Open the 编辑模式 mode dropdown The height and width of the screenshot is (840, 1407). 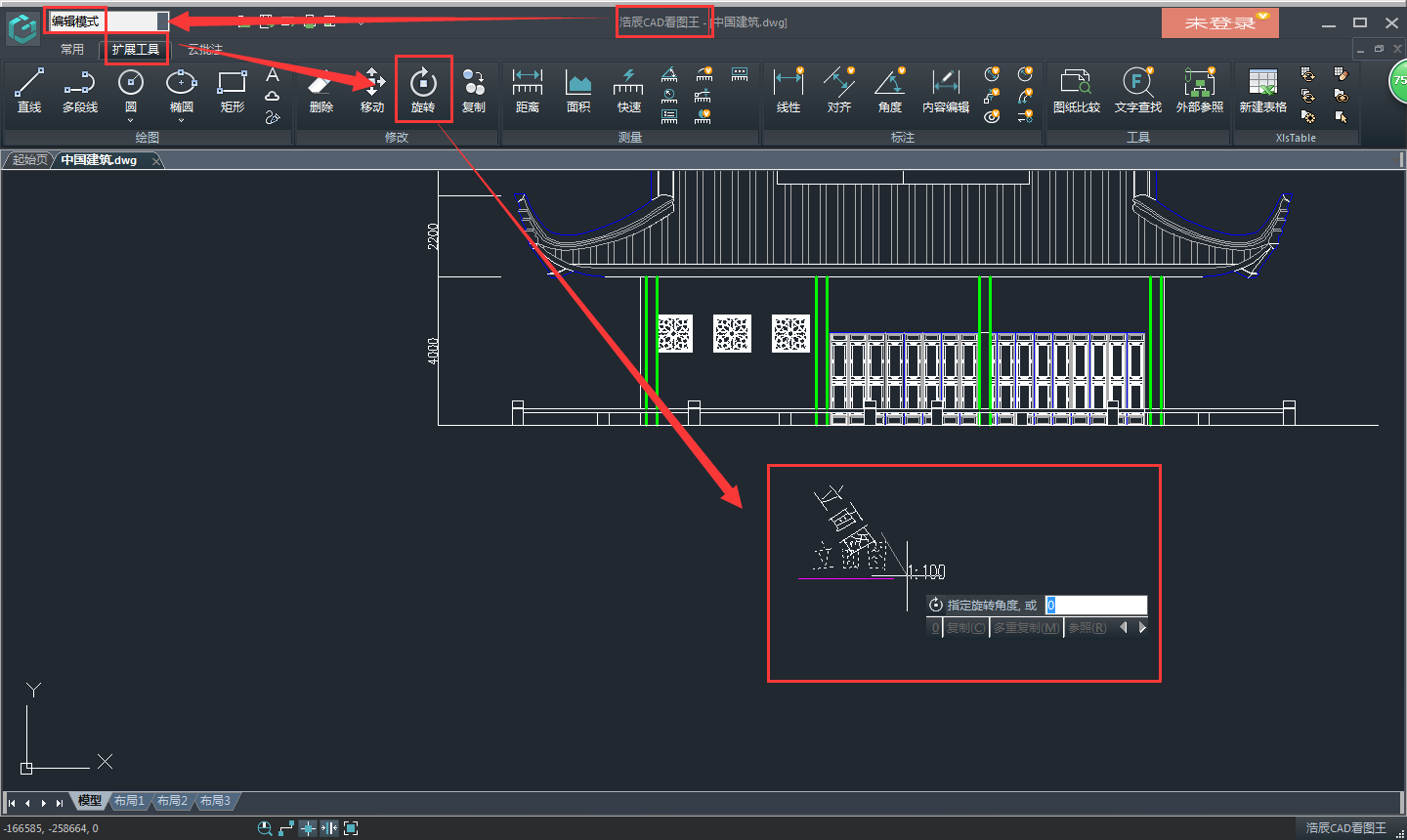coord(162,21)
